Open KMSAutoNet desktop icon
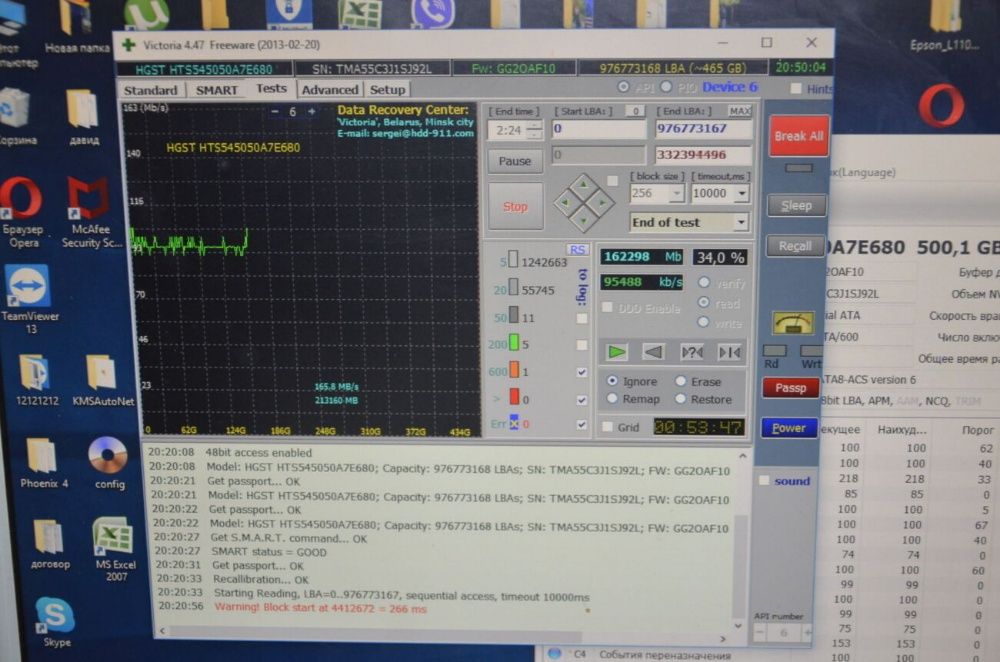 click(103, 381)
